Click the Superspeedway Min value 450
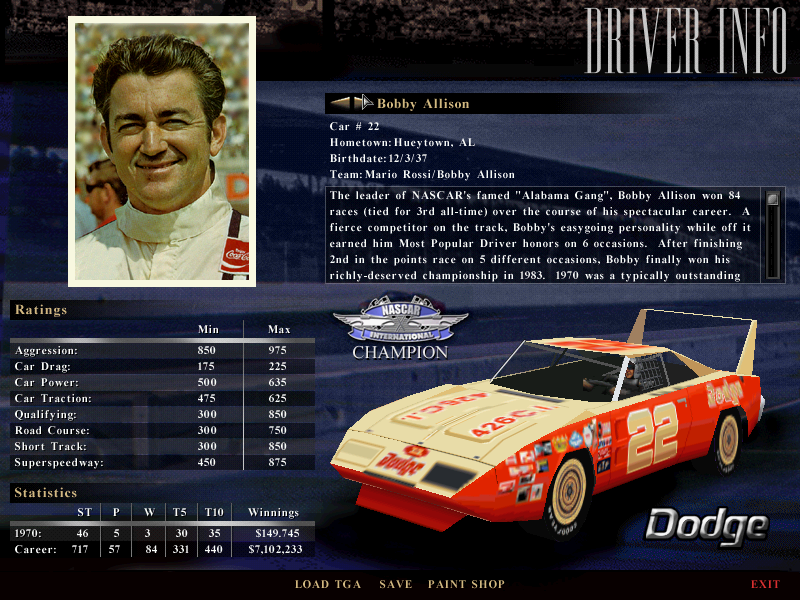The image size is (800, 600). click(207, 462)
